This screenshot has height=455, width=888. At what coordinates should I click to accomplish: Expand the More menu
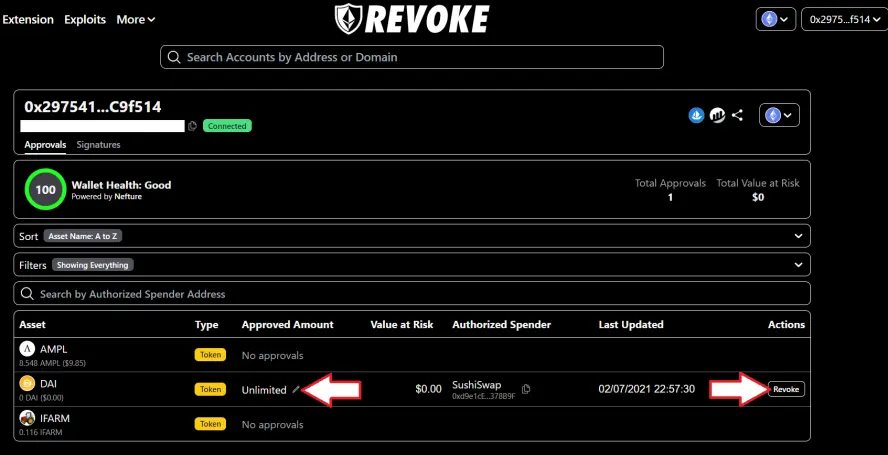pyautogui.click(x=136, y=19)
